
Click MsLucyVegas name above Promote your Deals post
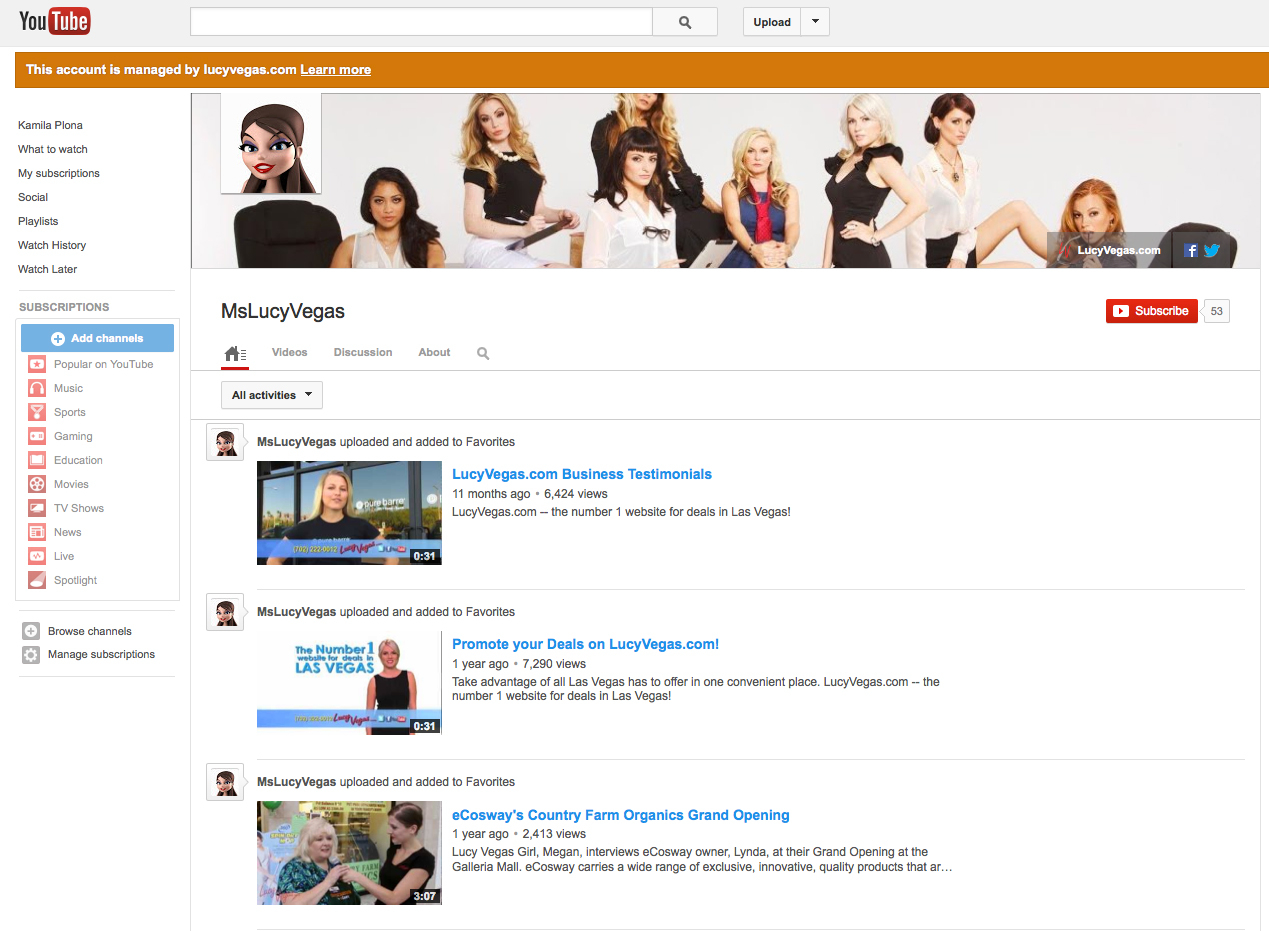tap(297, 611)
